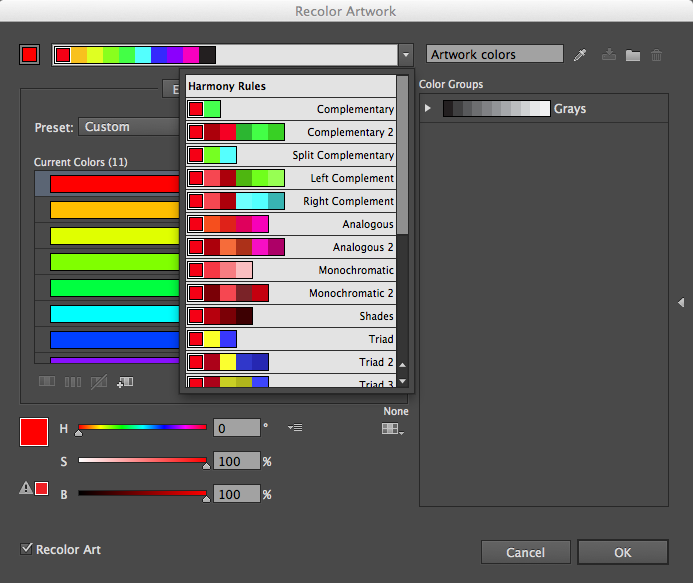Viewport: 693px width, 583px height.
Task: Exclude selected colors icon
Action: (99, 382)
